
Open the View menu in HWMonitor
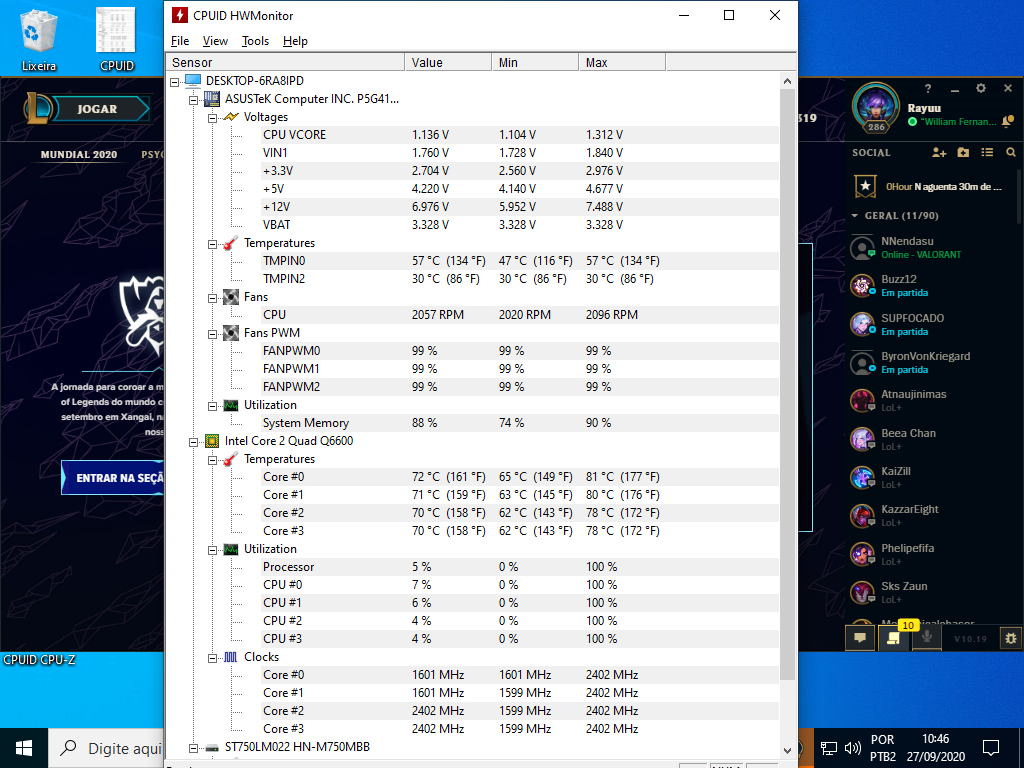pyautogui.click(x=215, y=41)
